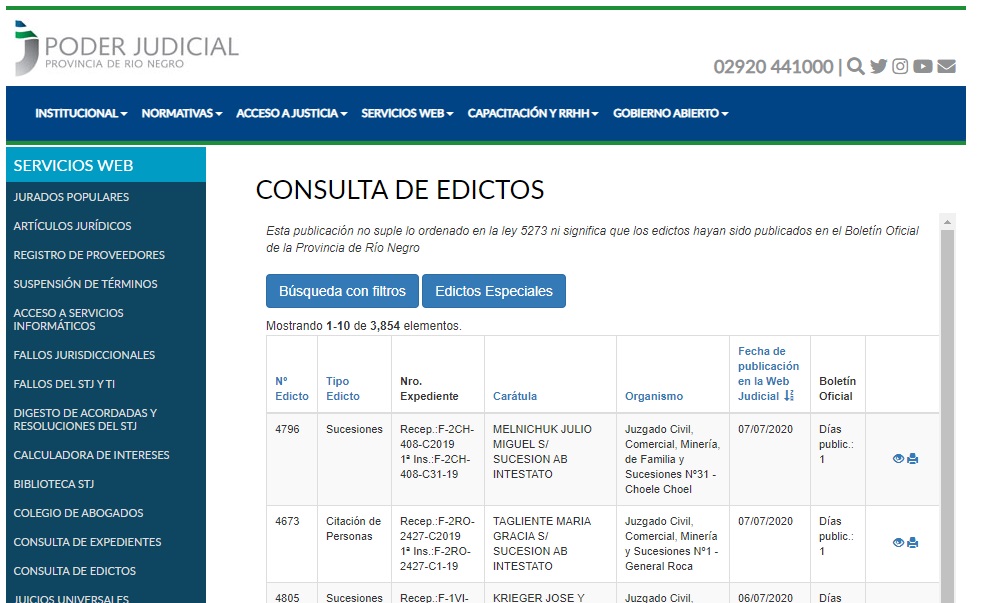View details of edicto 4673 eye icon
The height and width of the screenshot is (603, 985).
[x=898, y=543]
